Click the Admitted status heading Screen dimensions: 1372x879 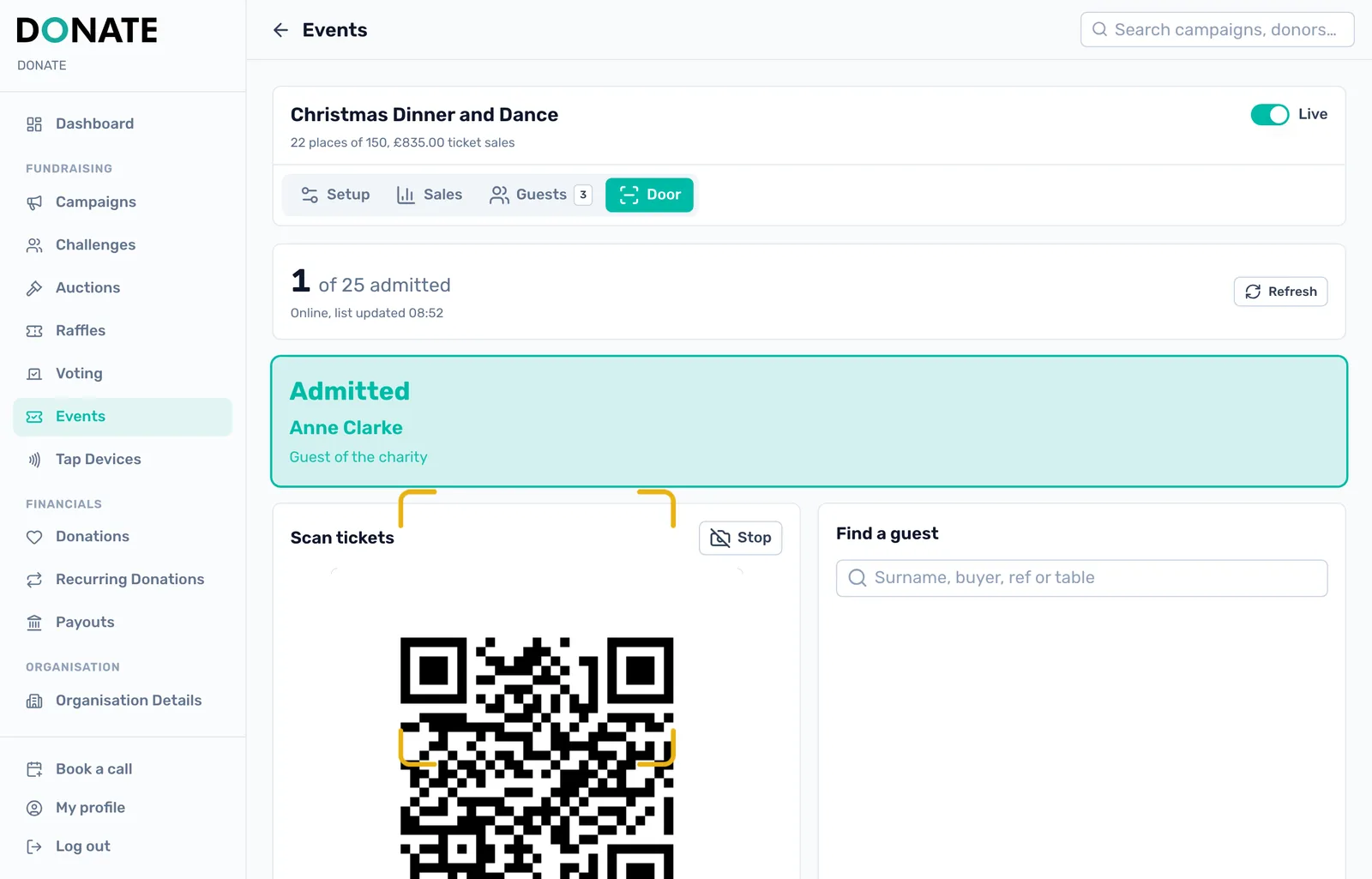click(350, 391)
